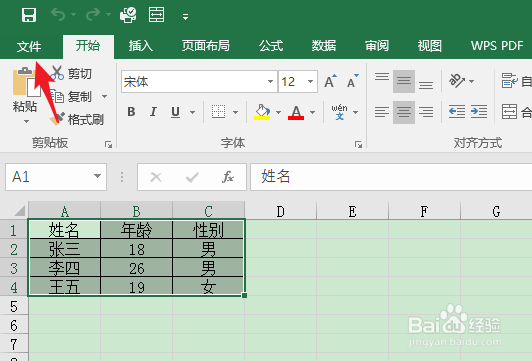The height and width of the screenshot is (361, 532).
Task: Expand the 复制 dropdown arrow
Action: (104, 97)
